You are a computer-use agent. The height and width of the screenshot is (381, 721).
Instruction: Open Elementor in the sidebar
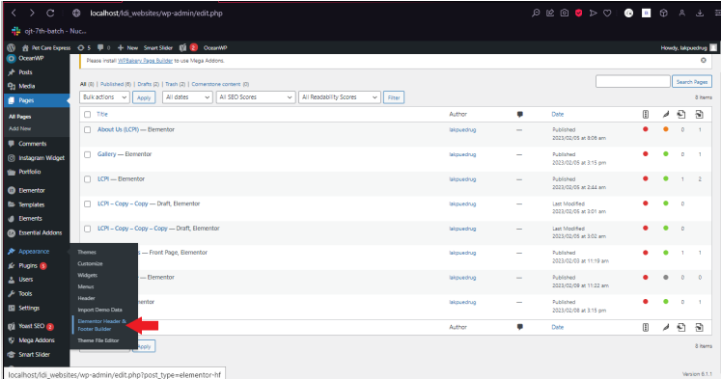31,190
